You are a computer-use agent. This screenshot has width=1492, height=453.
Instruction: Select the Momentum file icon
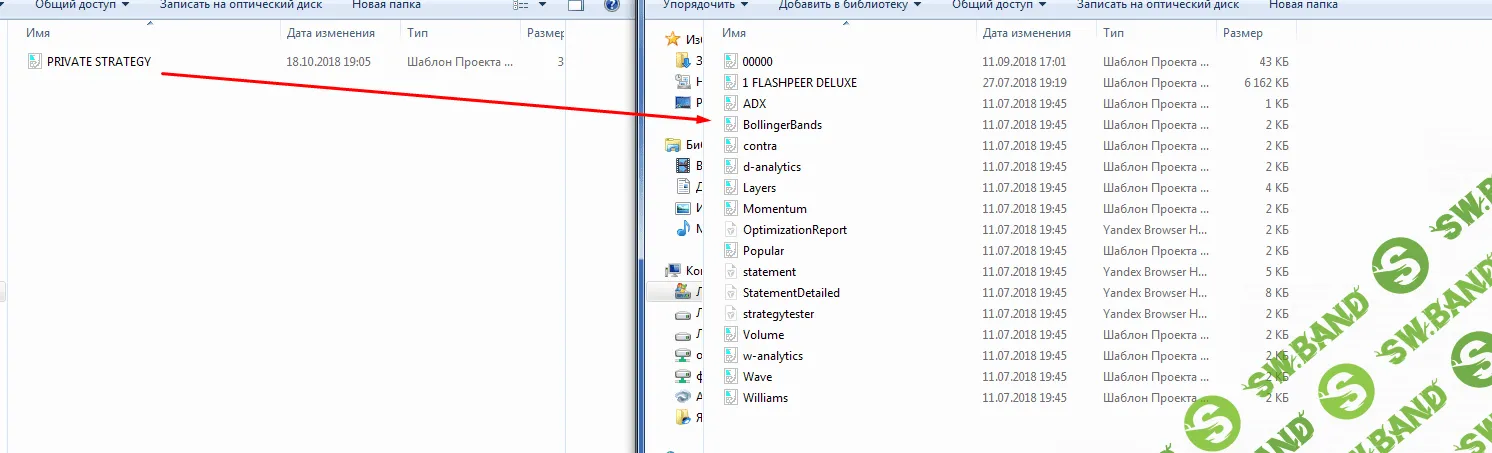point(730,209)
